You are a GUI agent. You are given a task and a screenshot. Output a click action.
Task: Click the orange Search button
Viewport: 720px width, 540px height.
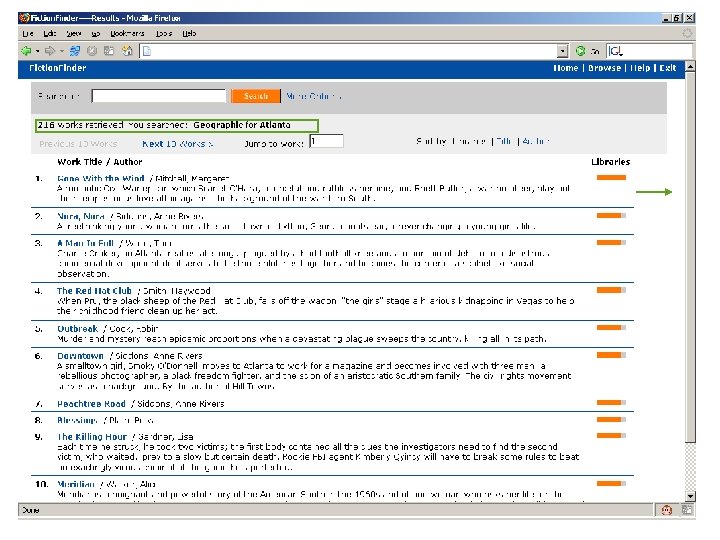click(x=256, y=96)
